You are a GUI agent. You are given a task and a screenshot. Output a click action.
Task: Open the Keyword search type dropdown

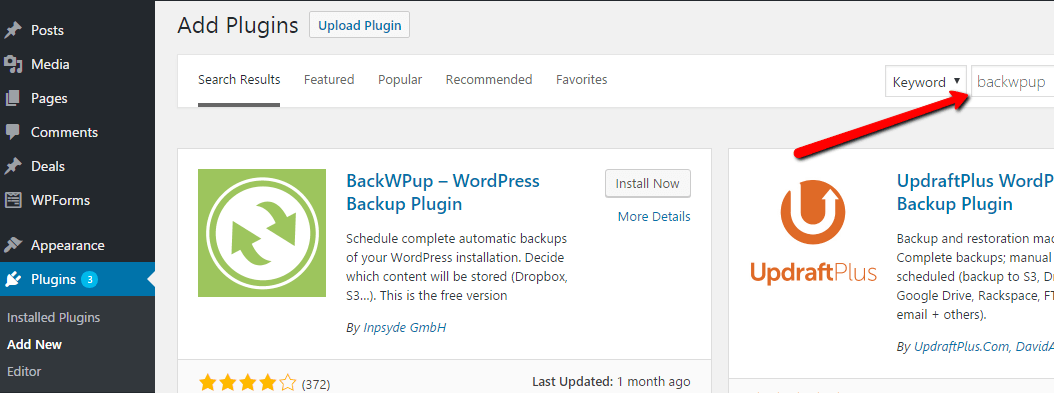pyautogui.click(x=926, y=82)
